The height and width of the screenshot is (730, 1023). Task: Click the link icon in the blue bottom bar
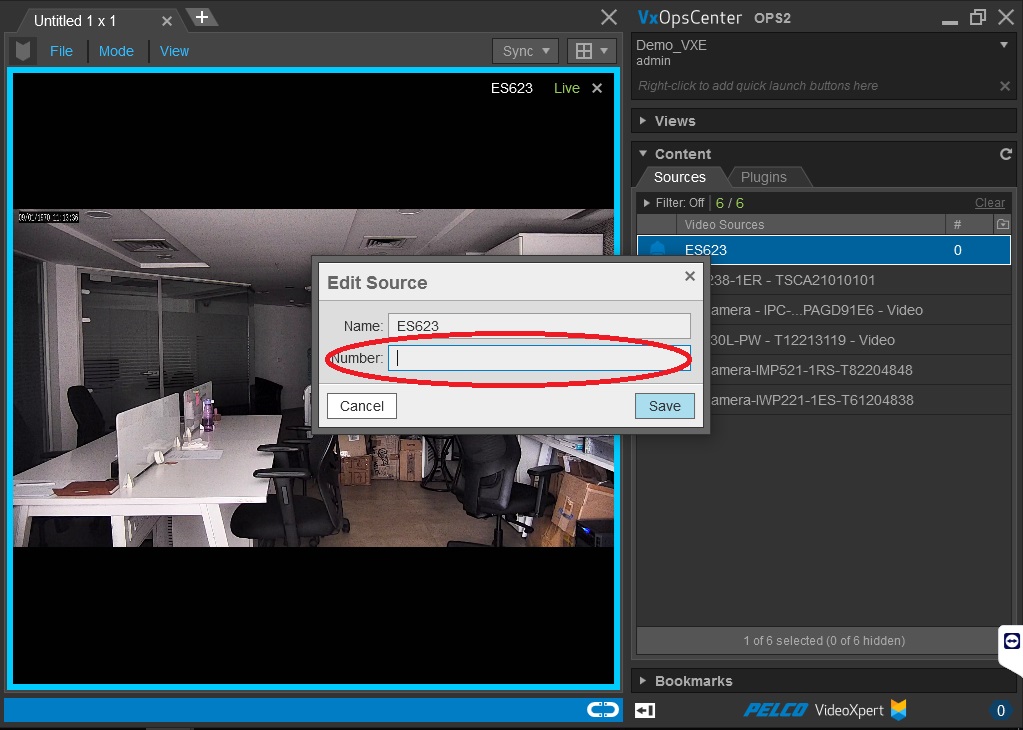[x=602, y=709]
